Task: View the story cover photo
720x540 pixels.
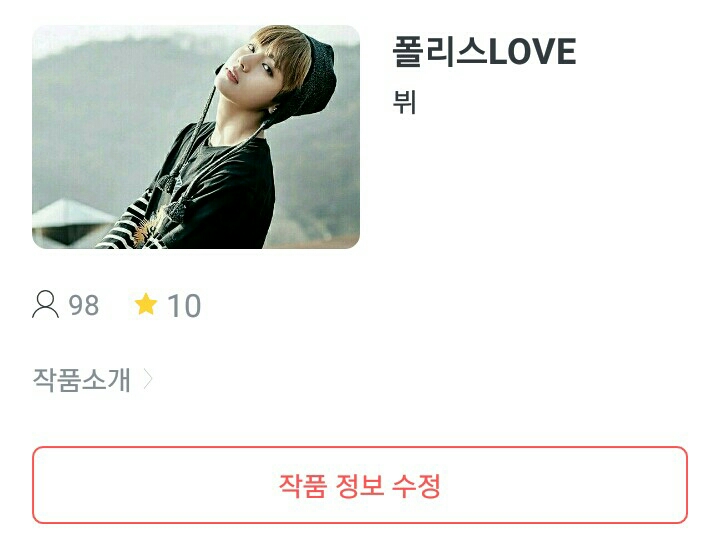Action: click(x=196, y=137)
